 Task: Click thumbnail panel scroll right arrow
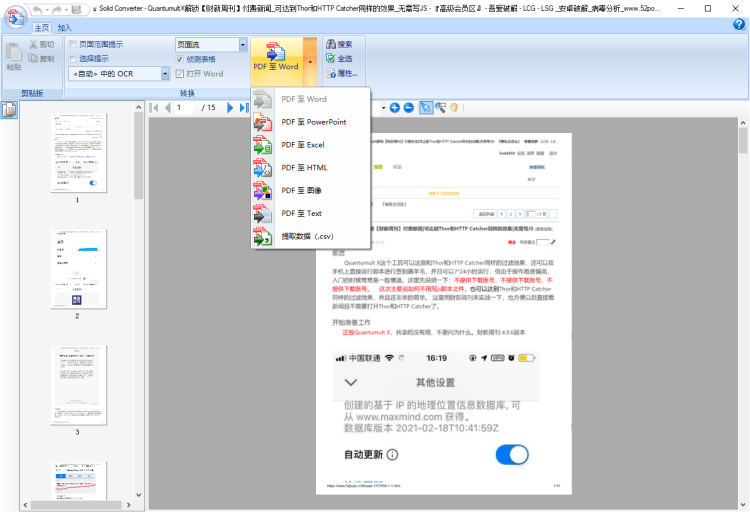click(128, 505)
